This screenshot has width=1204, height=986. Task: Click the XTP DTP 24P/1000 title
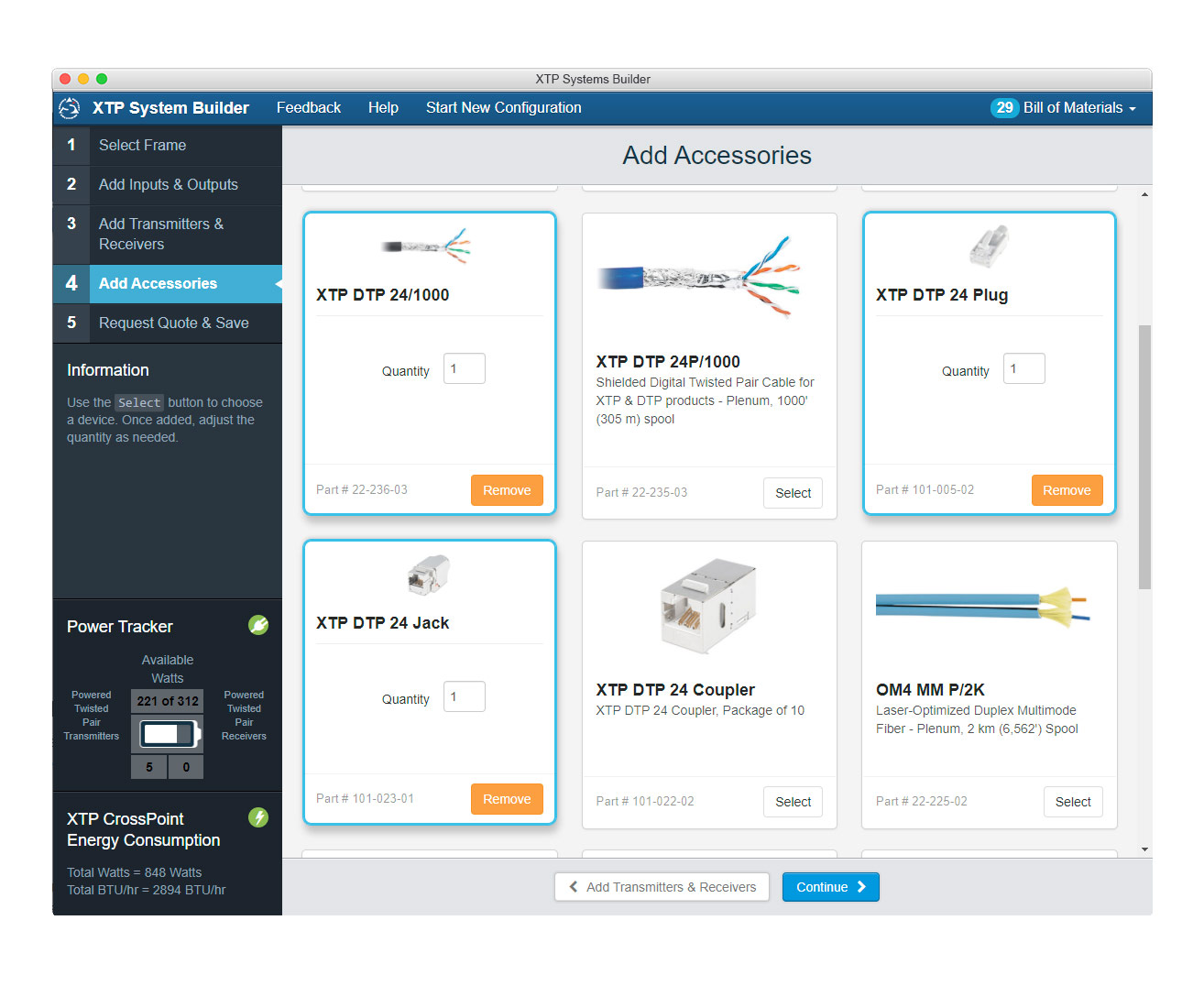[668, 362]
